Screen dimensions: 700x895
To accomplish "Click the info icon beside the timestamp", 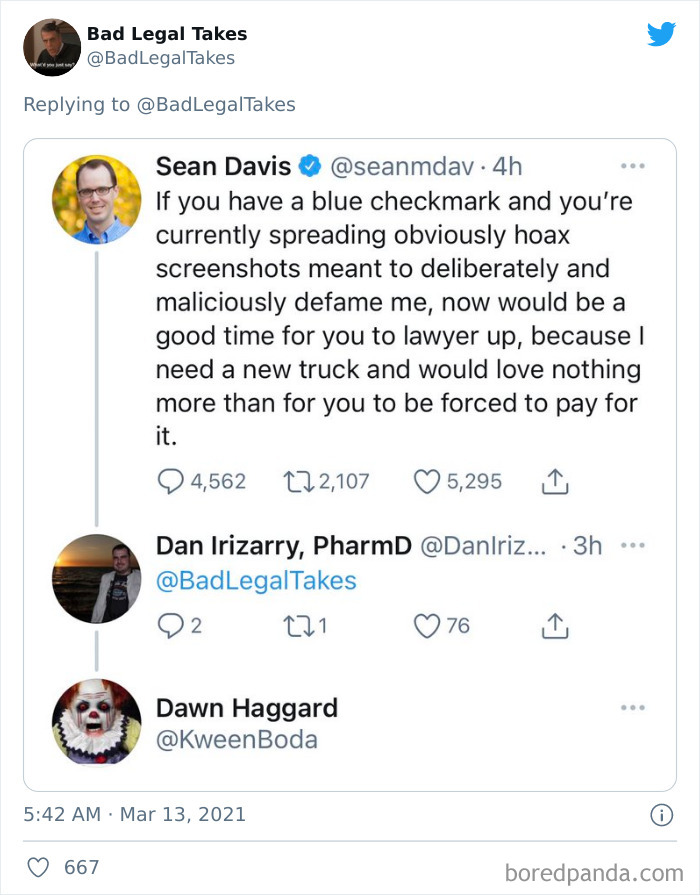I will click(x=661, y=815).
